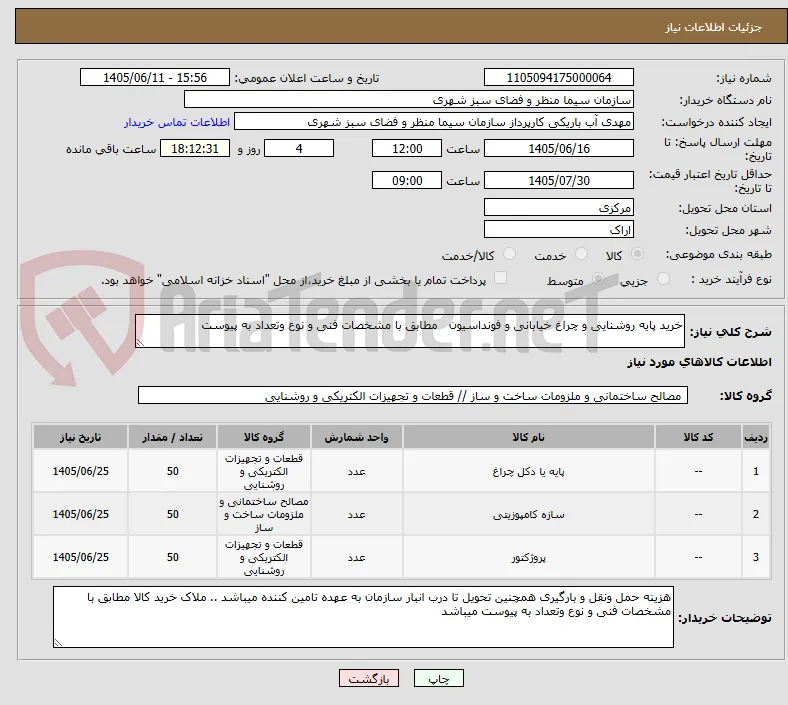Click the deadline time 12:00 field
Image resolution: width=788 pixels, height=705 pixels.
[407, 149]
